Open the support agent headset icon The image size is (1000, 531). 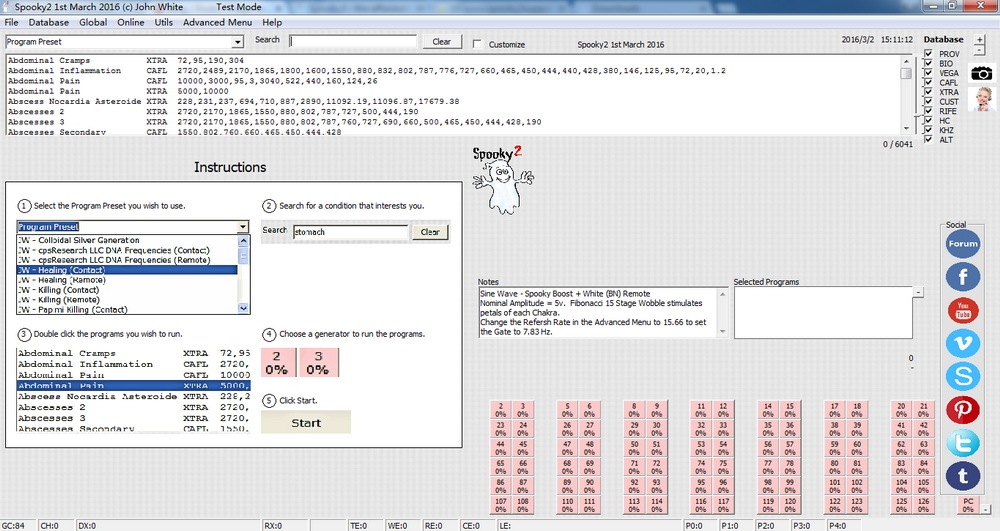(x=982, y=99)
